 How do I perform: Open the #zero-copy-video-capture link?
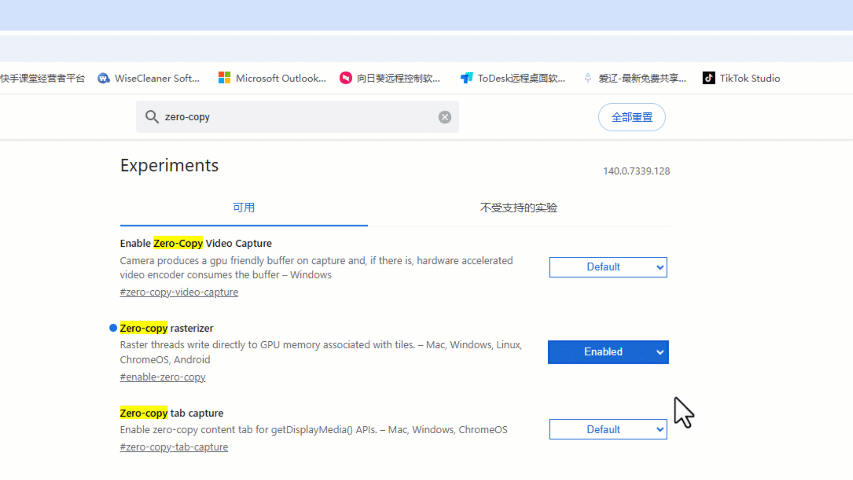[x=179, y=292]
